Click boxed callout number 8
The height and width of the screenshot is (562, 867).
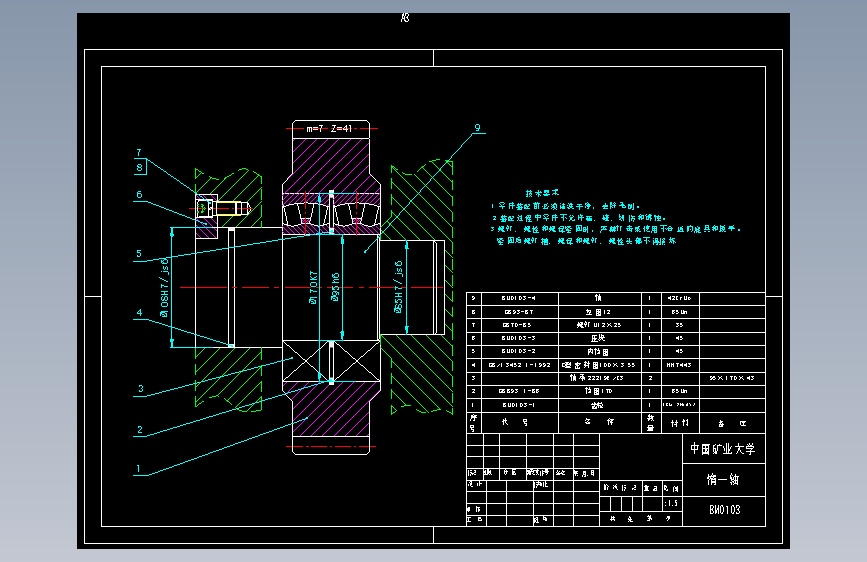pos(140,167)
